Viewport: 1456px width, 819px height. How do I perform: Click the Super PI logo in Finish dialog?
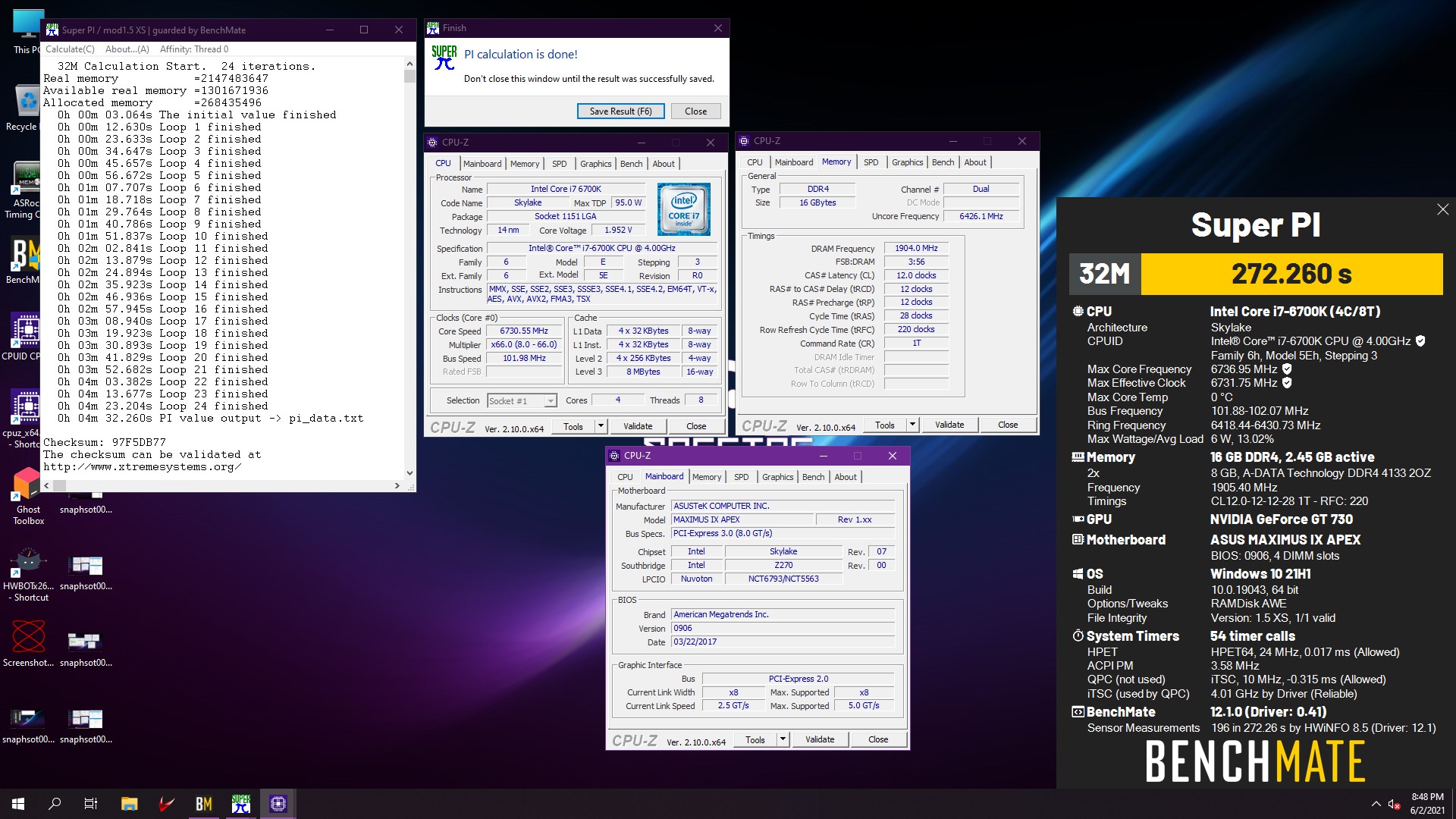[444, 58]
